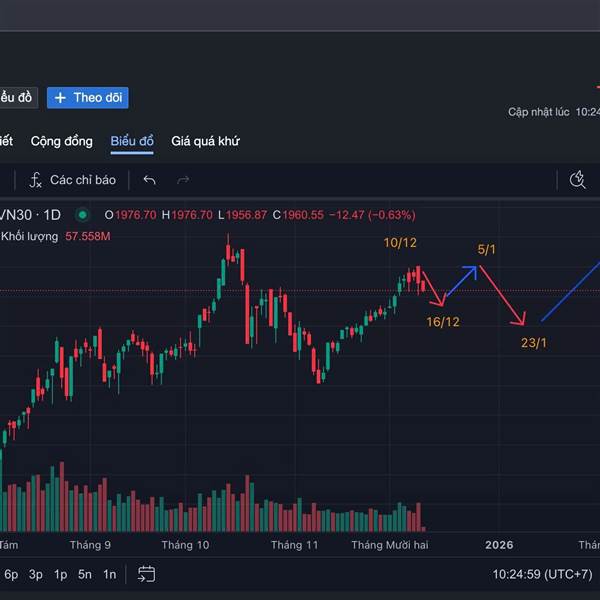
Task: Click the 2026 label on time axis
Action: (x=499, y=545)
